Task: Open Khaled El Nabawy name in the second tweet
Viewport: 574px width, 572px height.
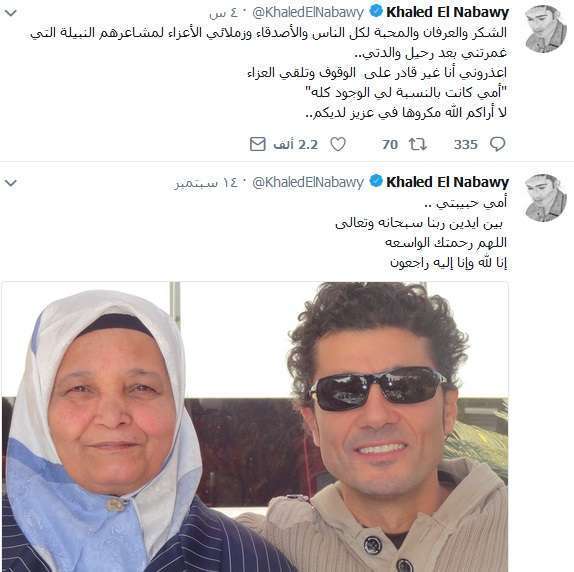Action: pyautogui.click(x=447, y=182)
